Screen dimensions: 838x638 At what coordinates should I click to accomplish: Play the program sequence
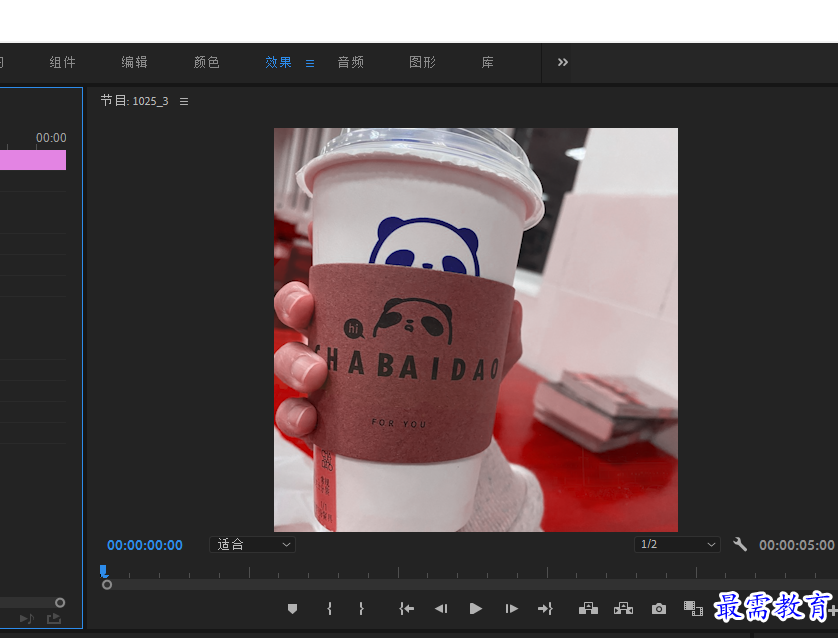[476, 609]
